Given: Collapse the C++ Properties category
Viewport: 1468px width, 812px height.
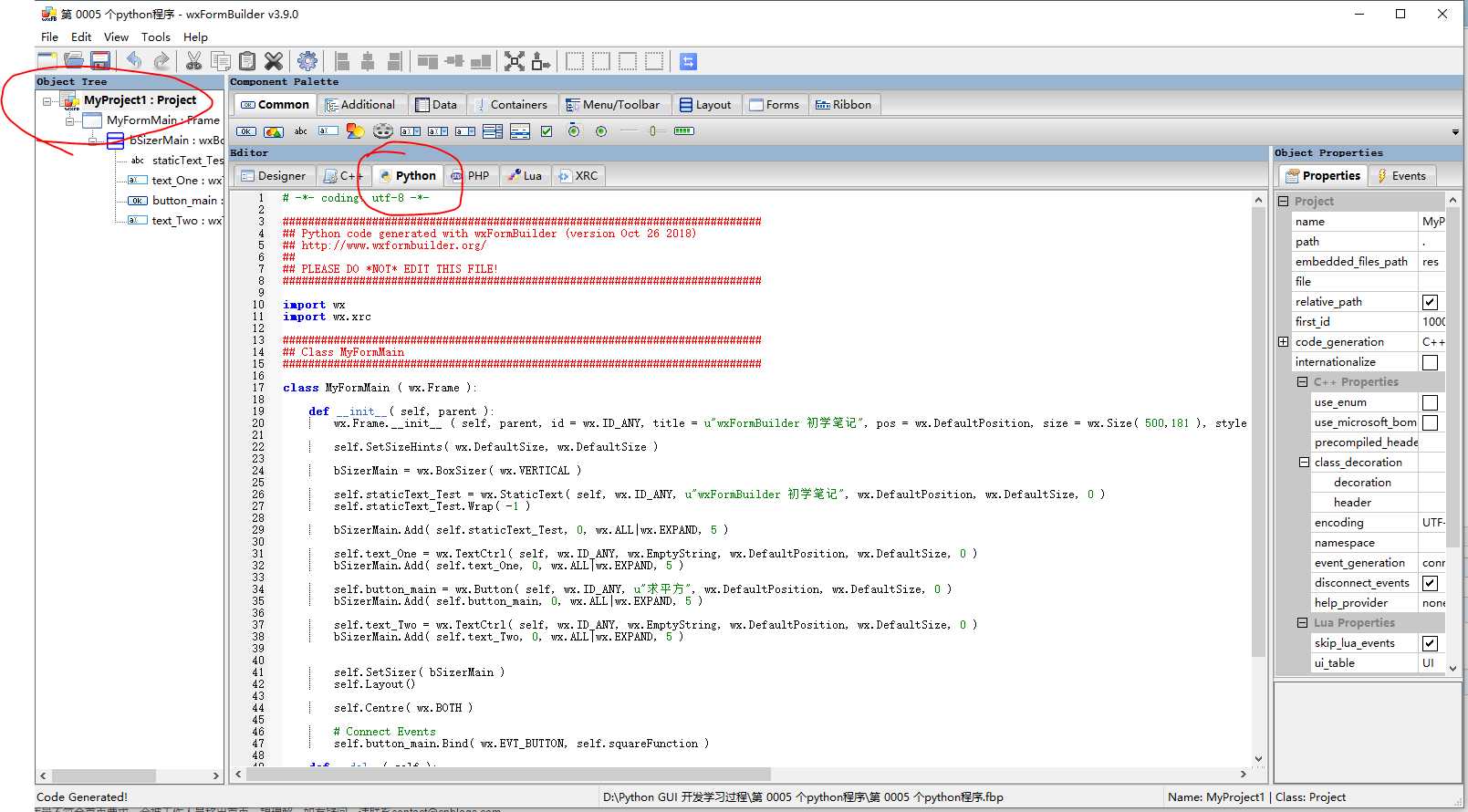Looking at the screenshot, I should 1303,382.
